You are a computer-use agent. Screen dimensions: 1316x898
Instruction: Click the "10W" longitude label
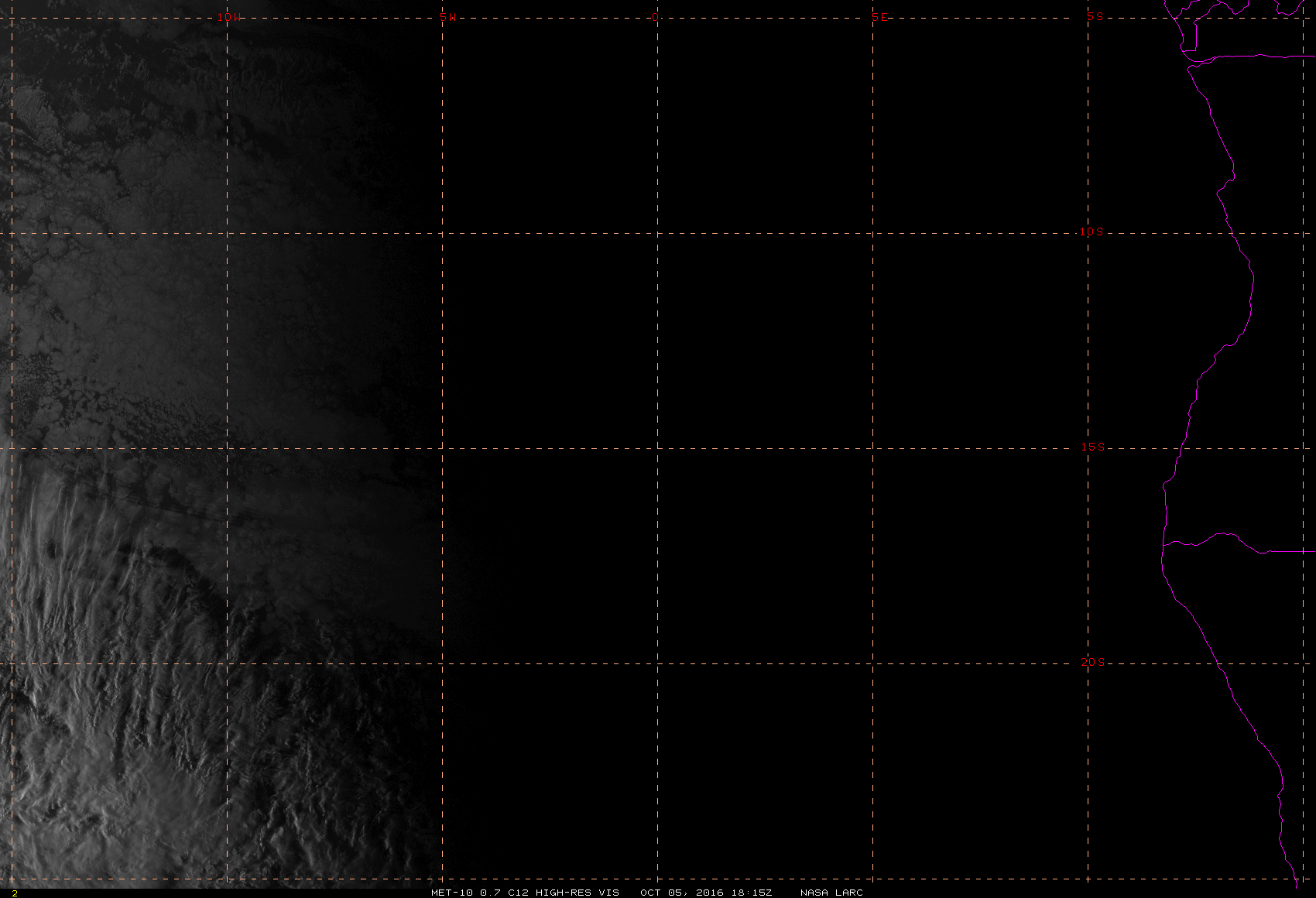[x=228, y=17]
